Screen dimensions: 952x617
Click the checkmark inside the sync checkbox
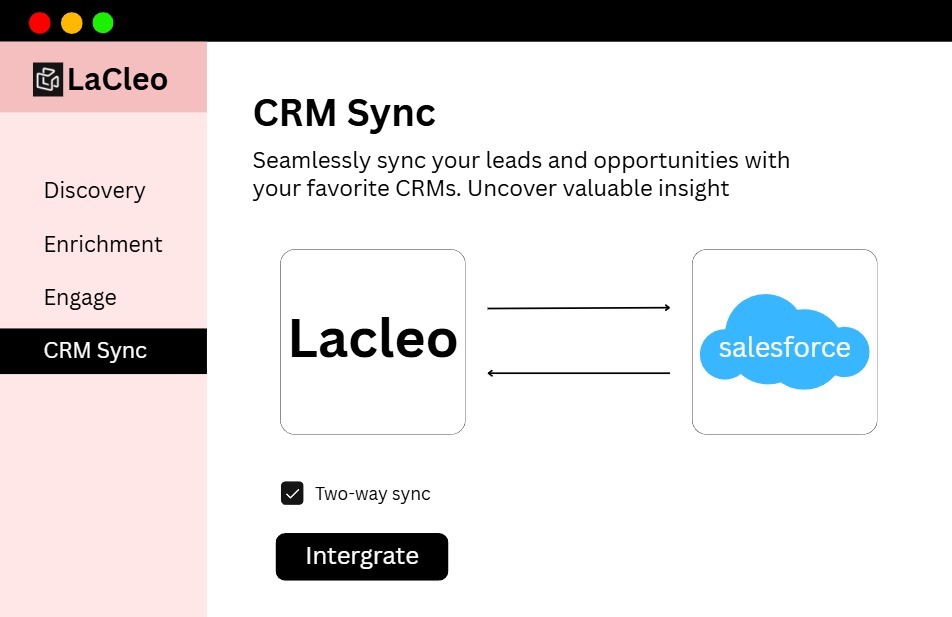coord(291,492)
